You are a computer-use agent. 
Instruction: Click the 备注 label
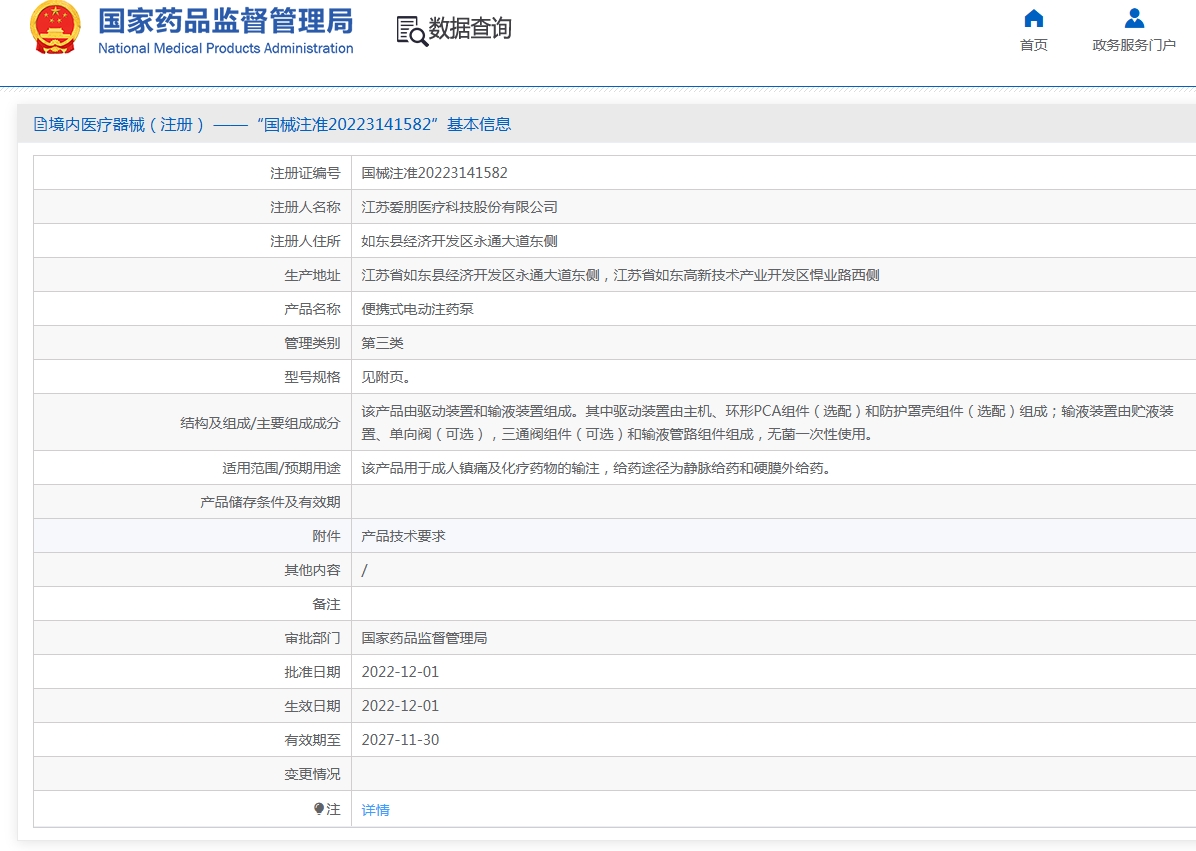pyautogui.click(x=326, y=604)
